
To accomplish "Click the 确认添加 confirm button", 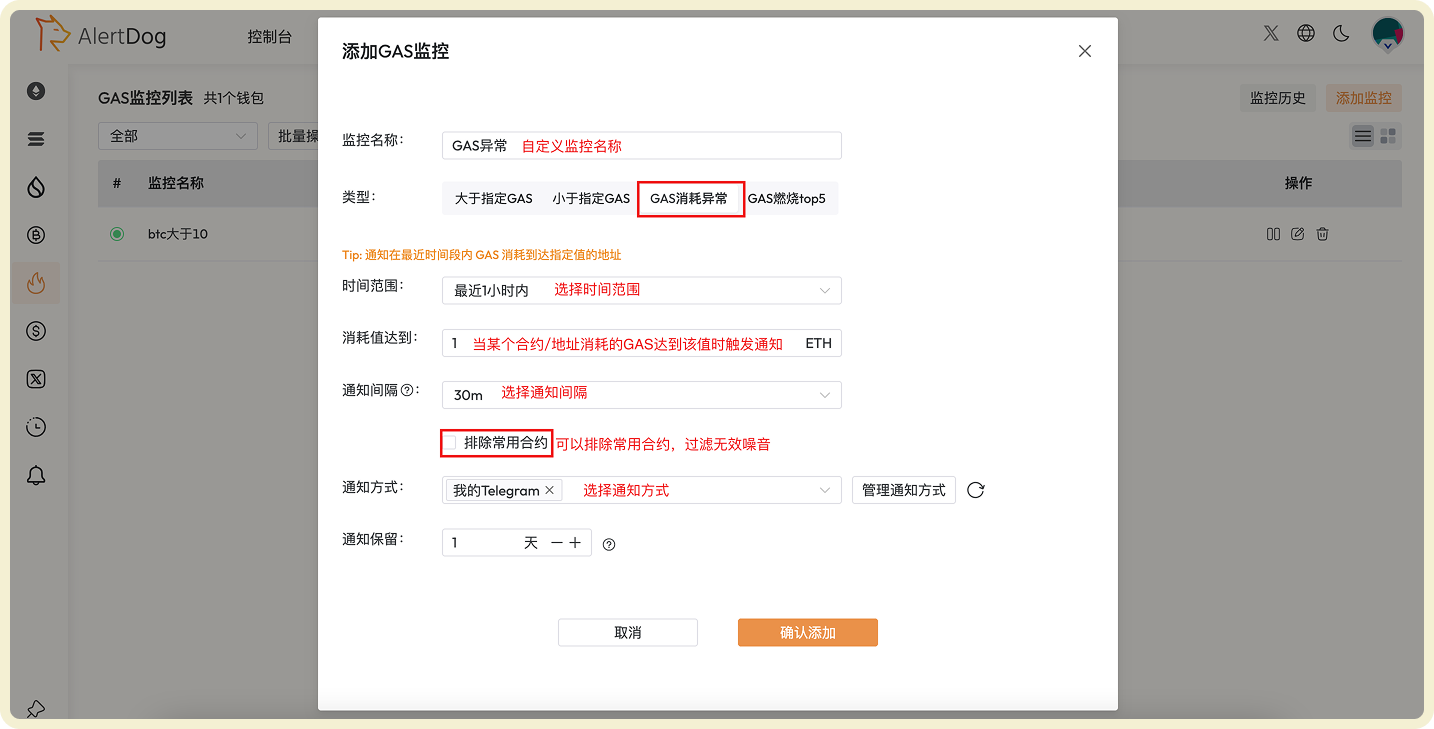I will click(807, 632).
